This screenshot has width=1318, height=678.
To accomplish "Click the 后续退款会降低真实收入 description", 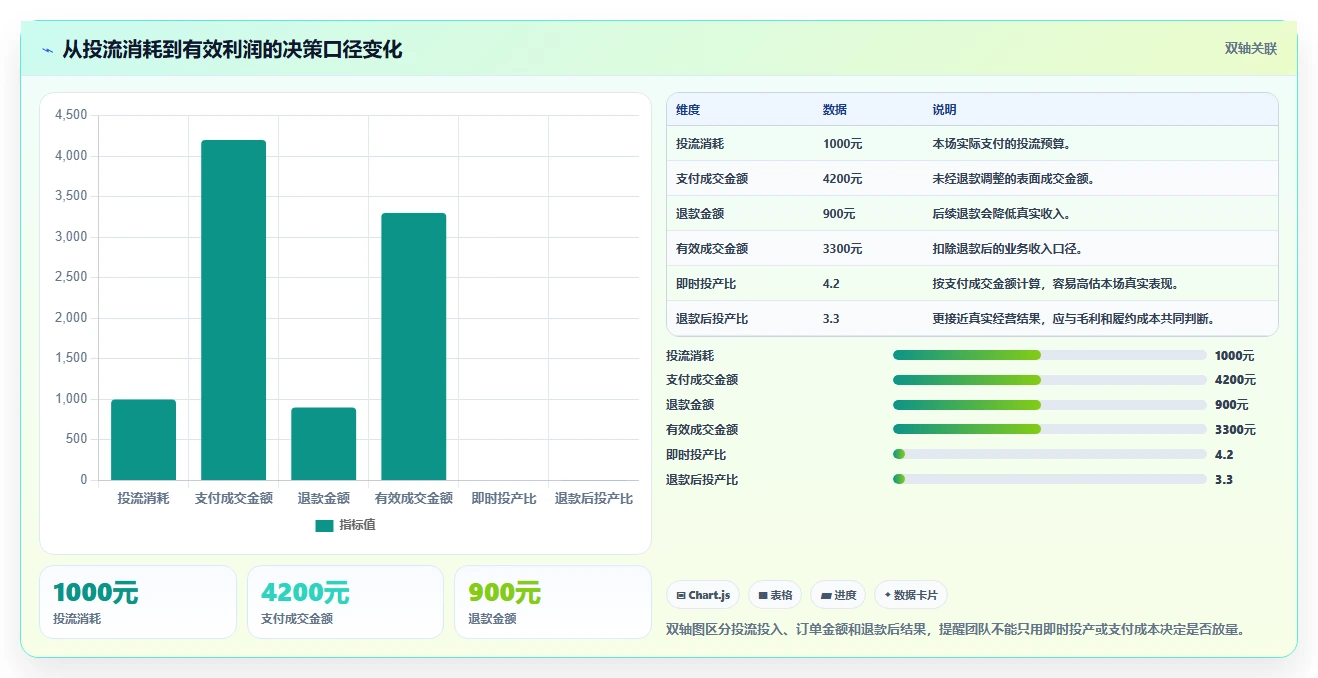I will point(1003,214).
